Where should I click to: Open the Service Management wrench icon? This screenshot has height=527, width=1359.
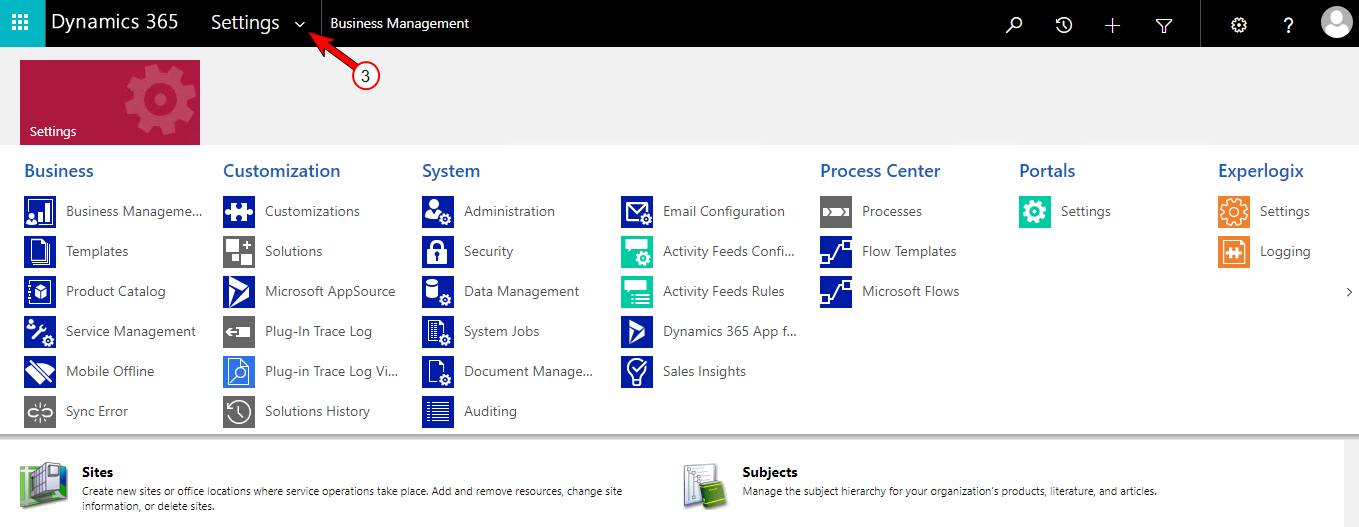pyautogui.click(x=40, y=332)
